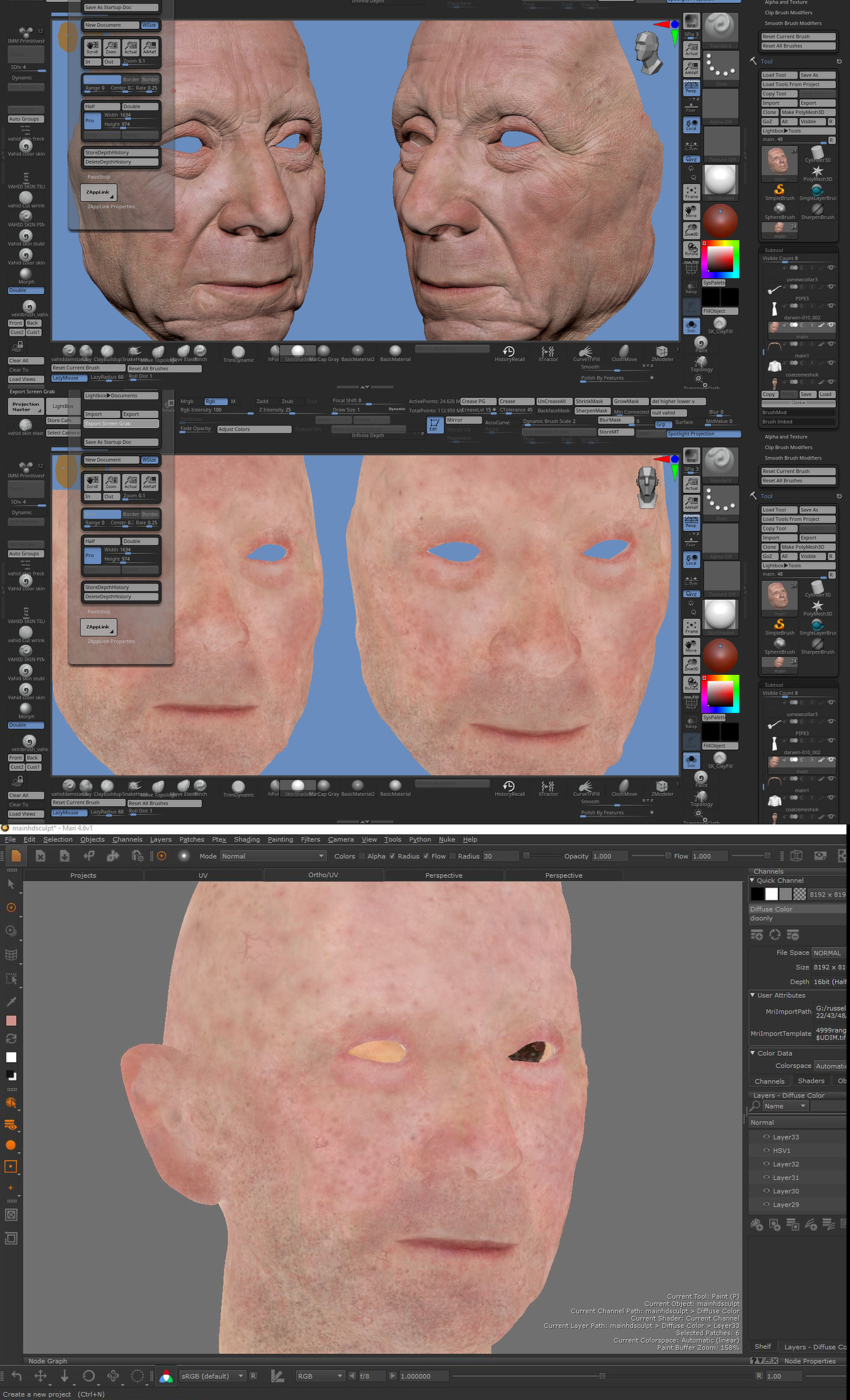Click the UnCreaseAll button

553,402
